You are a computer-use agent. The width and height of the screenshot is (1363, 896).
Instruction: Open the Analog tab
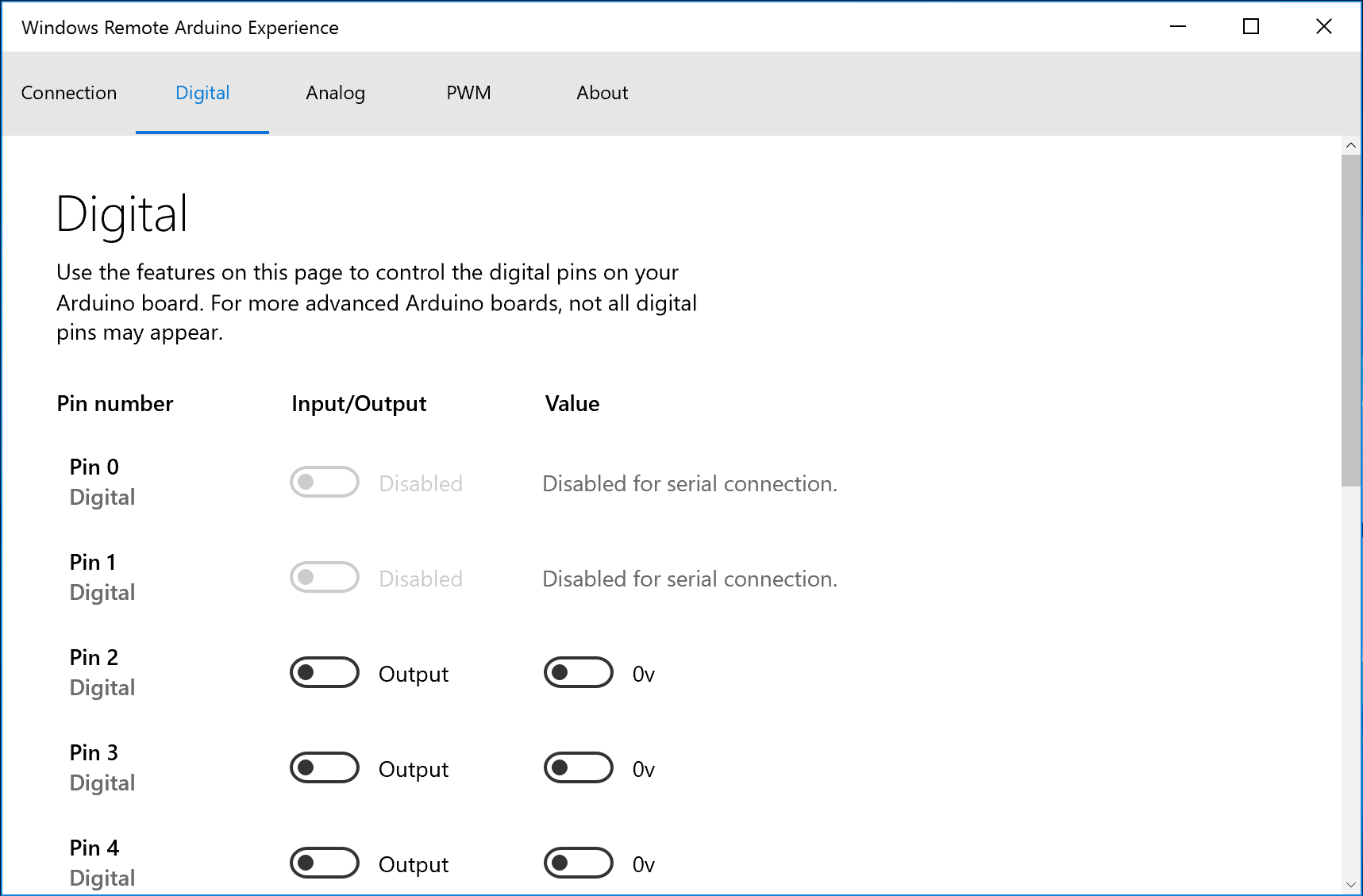click(335, 93)
